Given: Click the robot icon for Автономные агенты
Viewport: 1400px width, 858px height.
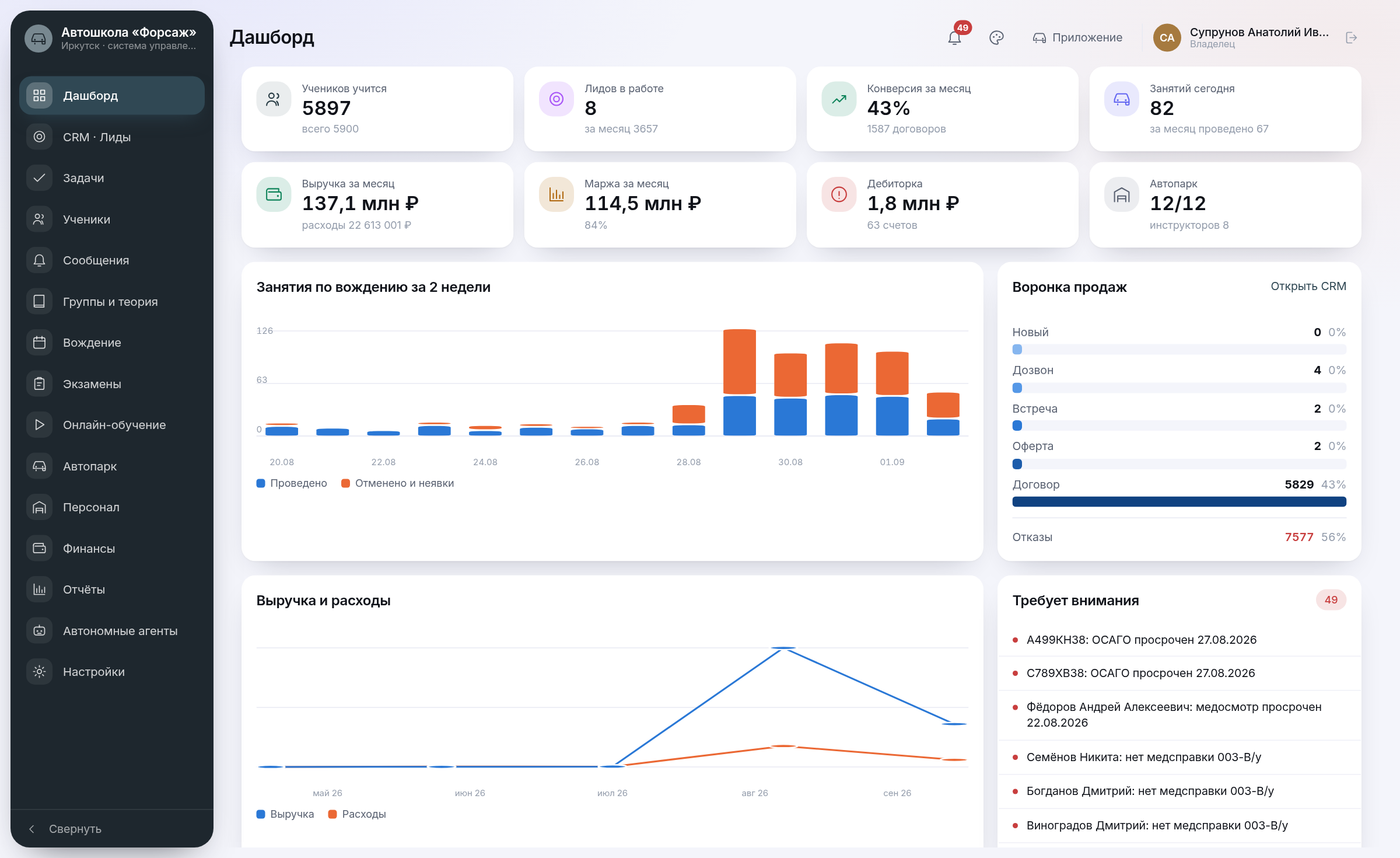Looking at the screenshot, I should (x=39, y=631).
